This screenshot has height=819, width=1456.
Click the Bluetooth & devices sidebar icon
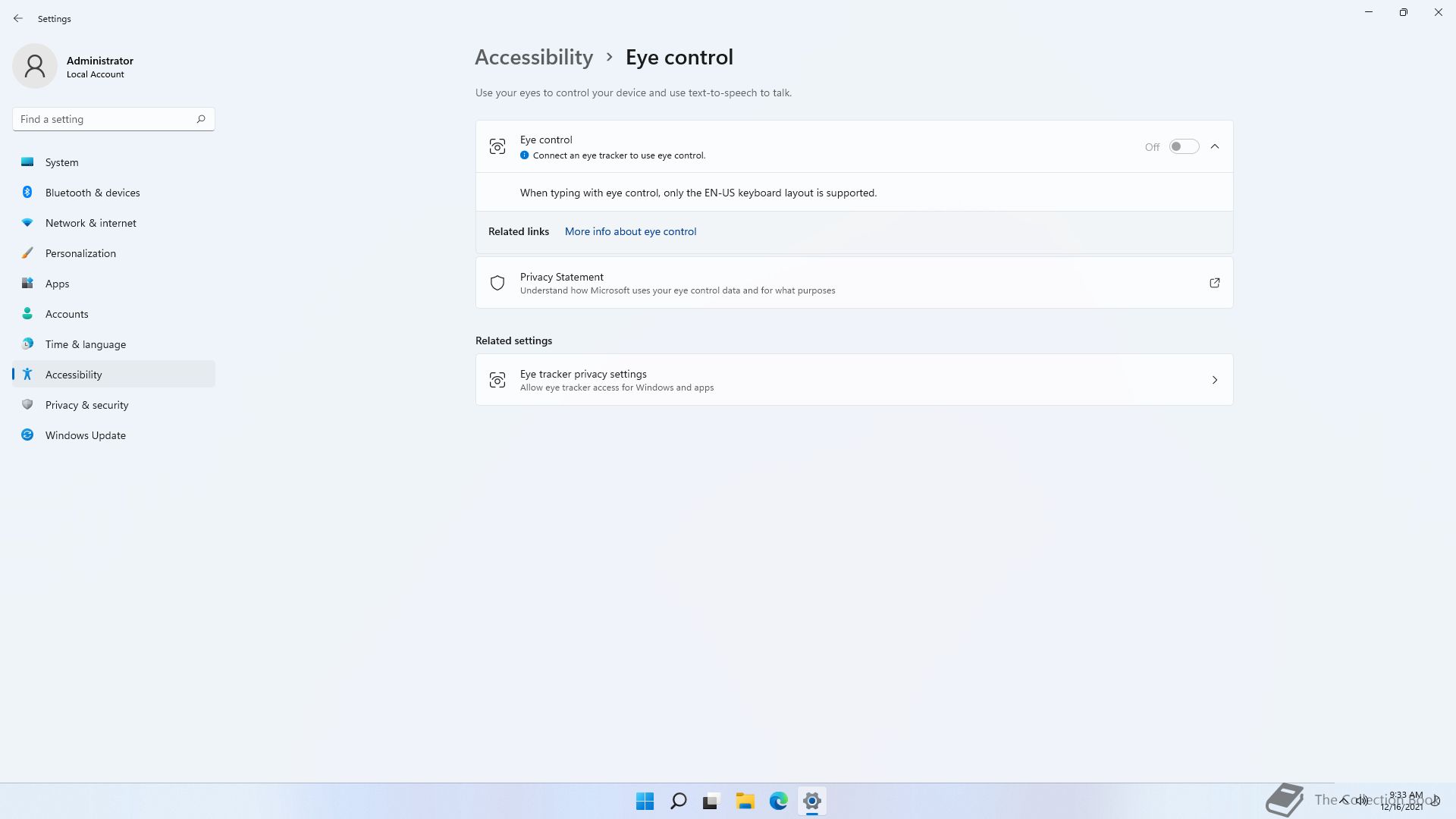tap(27, 193)
